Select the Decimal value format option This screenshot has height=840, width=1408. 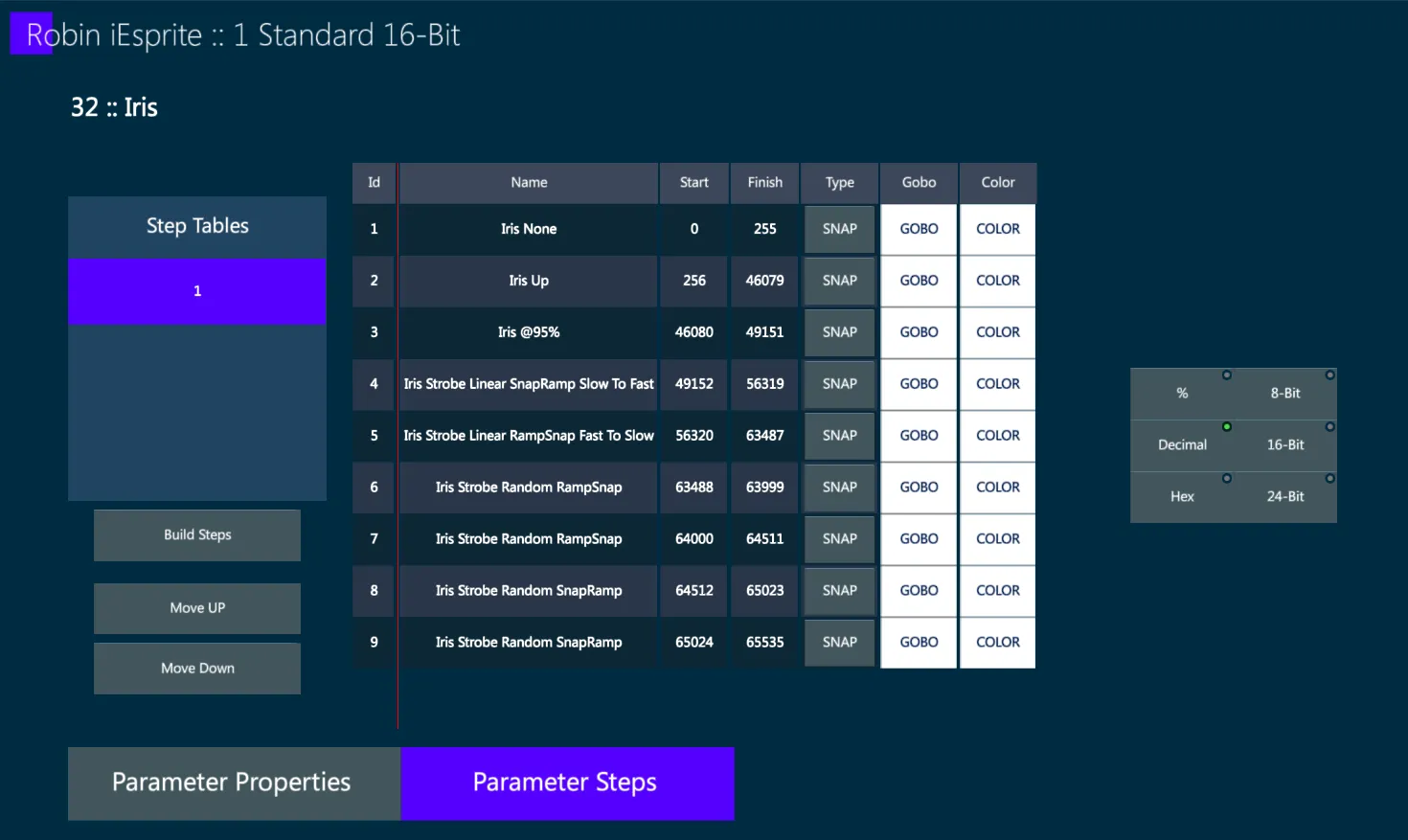pyautogui.click(x=1182, y=445)
